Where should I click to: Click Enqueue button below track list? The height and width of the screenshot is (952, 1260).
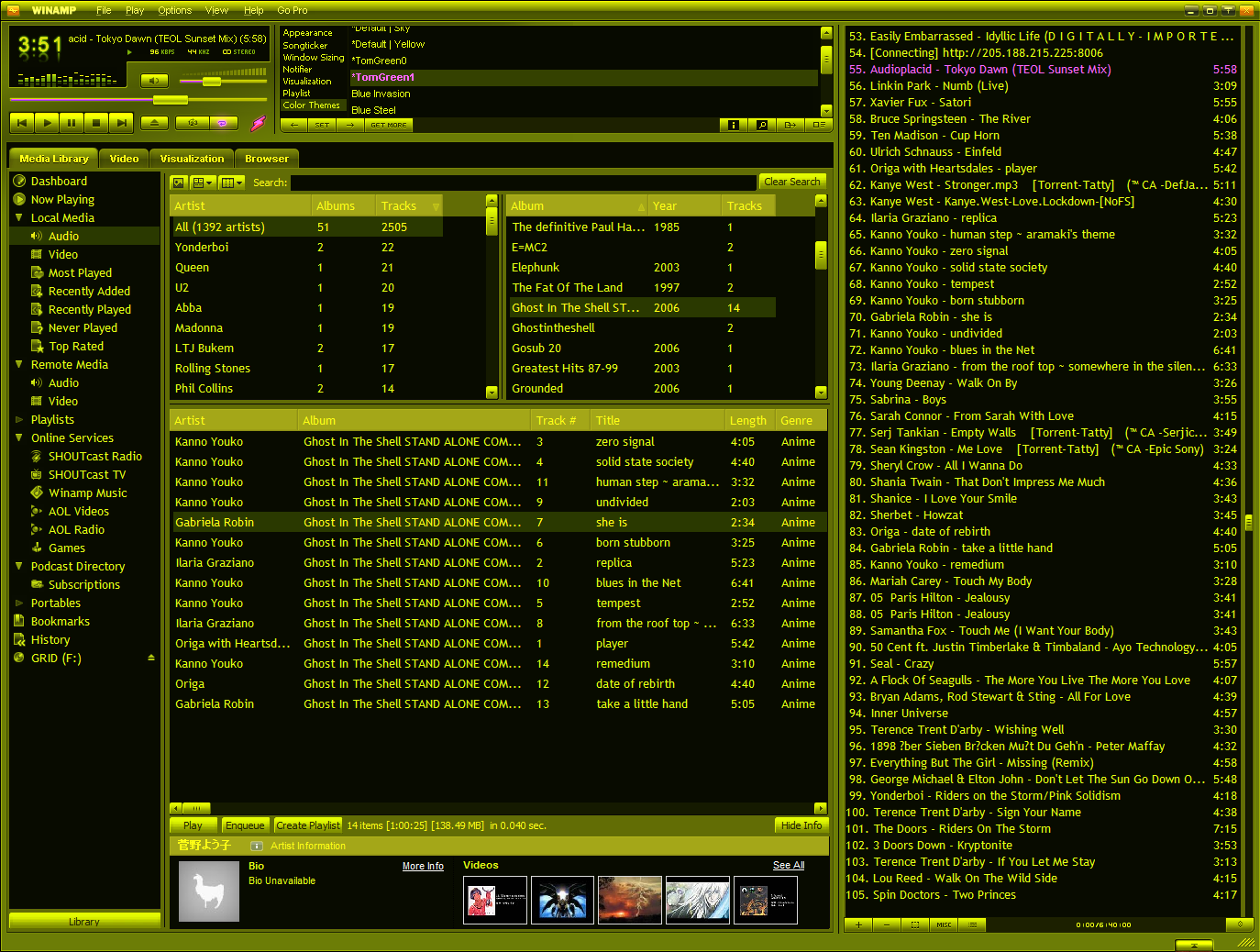point(245,825)
